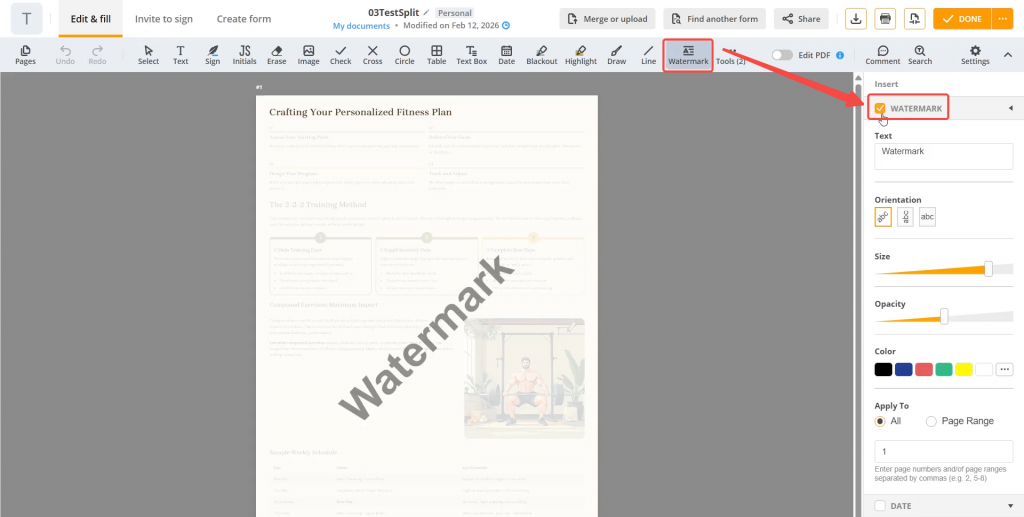
Task: Collapse the toolbar with chevron
Action: tap(1007, 55)
